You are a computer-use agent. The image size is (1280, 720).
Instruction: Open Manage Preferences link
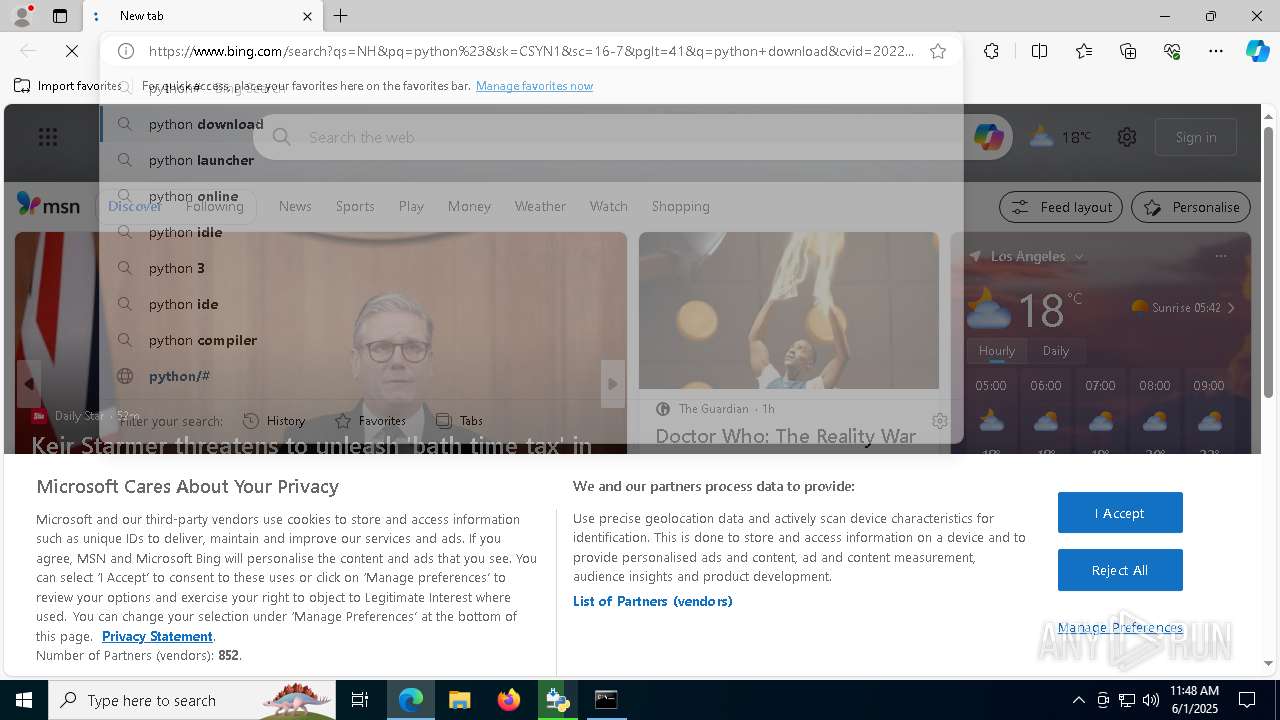[x=1120, y=627]
